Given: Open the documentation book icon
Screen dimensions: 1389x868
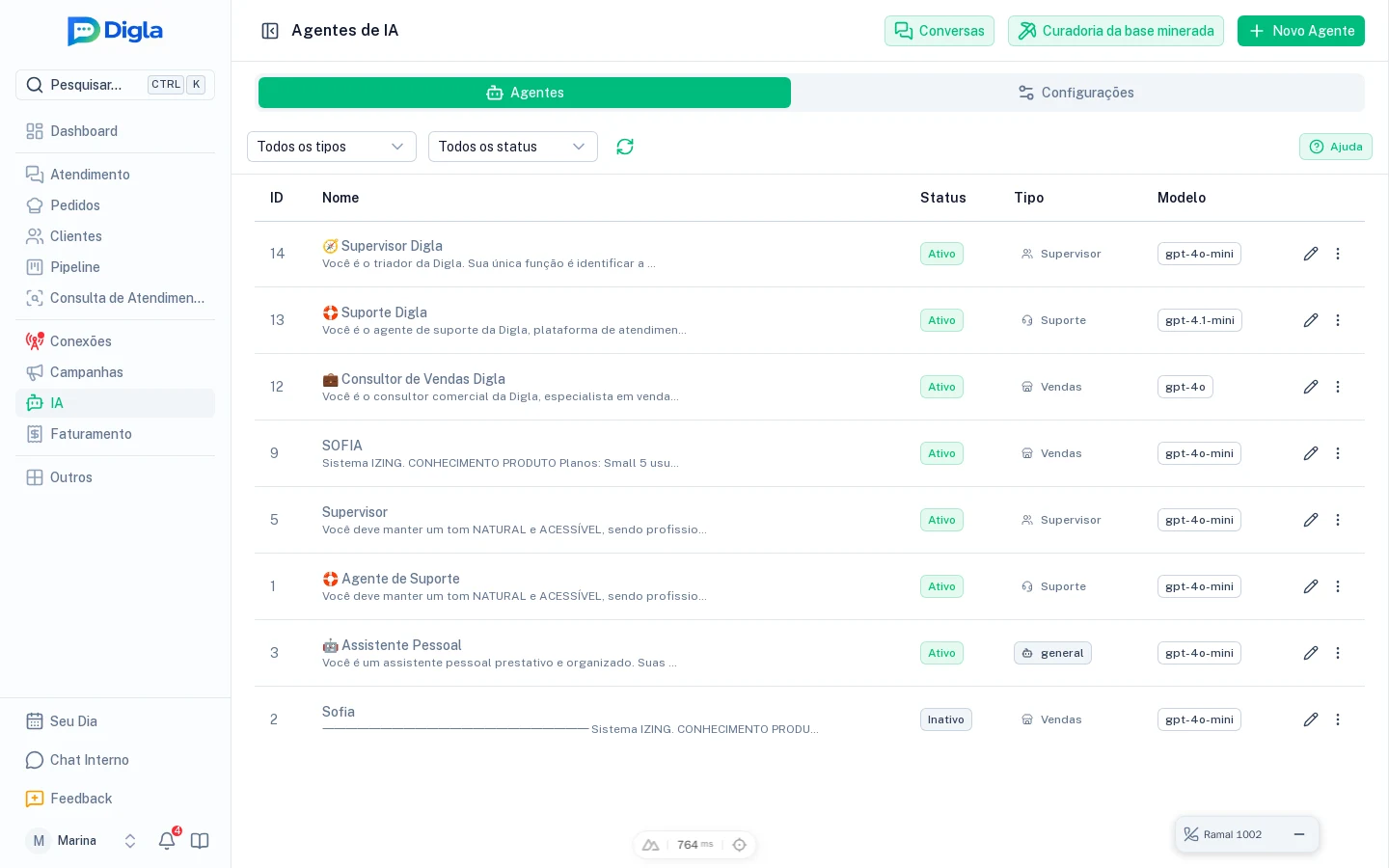Looking at the screenshot, I should [200, 840].
